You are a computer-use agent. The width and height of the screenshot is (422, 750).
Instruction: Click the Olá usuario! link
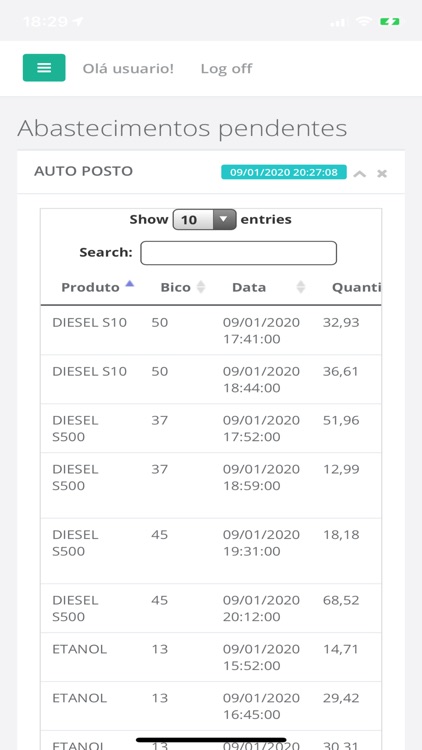click(x=128, y=68)
